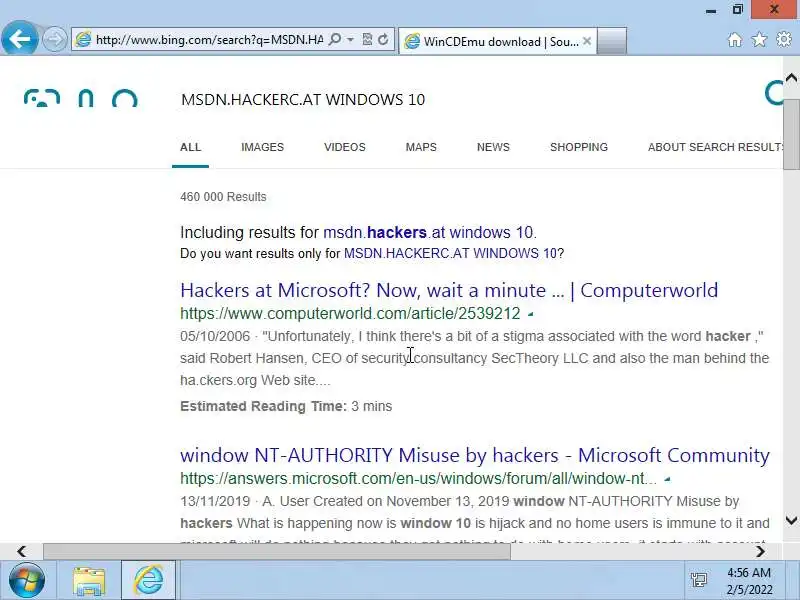Switch to the IMAGES tab
800x600 pixels.
(x=262, y=147)
